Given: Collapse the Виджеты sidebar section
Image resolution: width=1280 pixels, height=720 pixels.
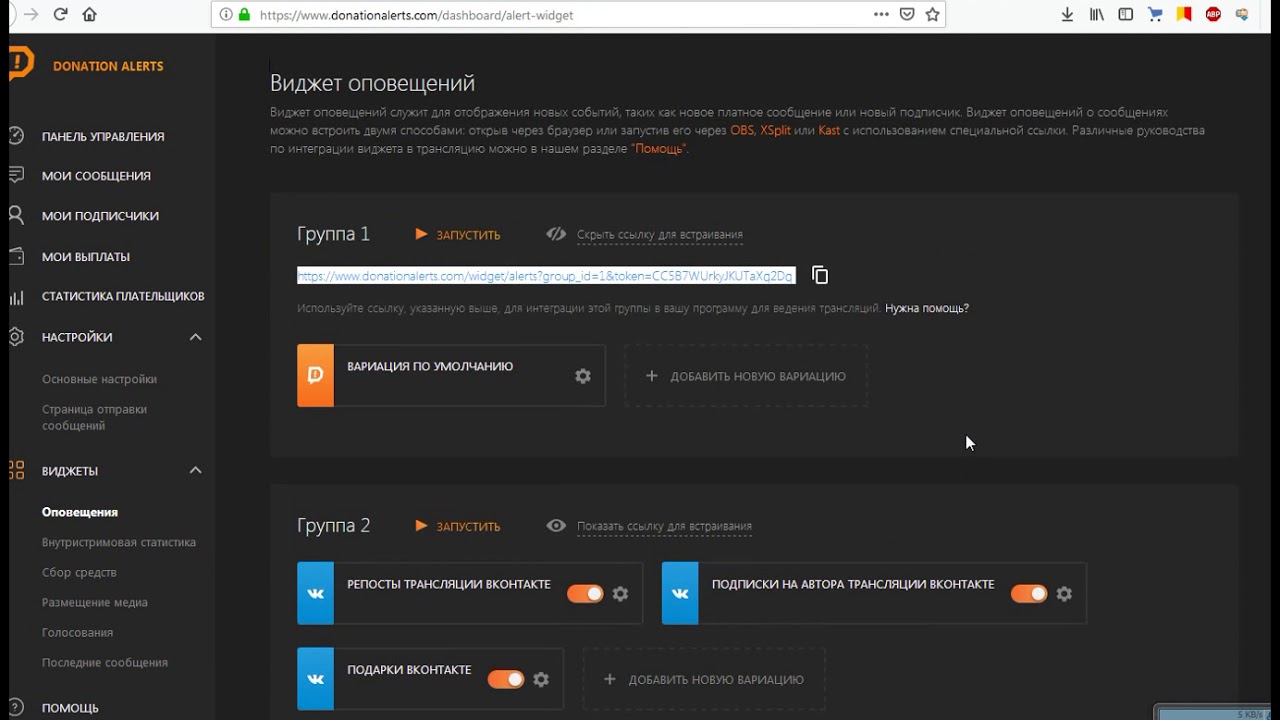Looking at the screenshot, I should point(195,470).
